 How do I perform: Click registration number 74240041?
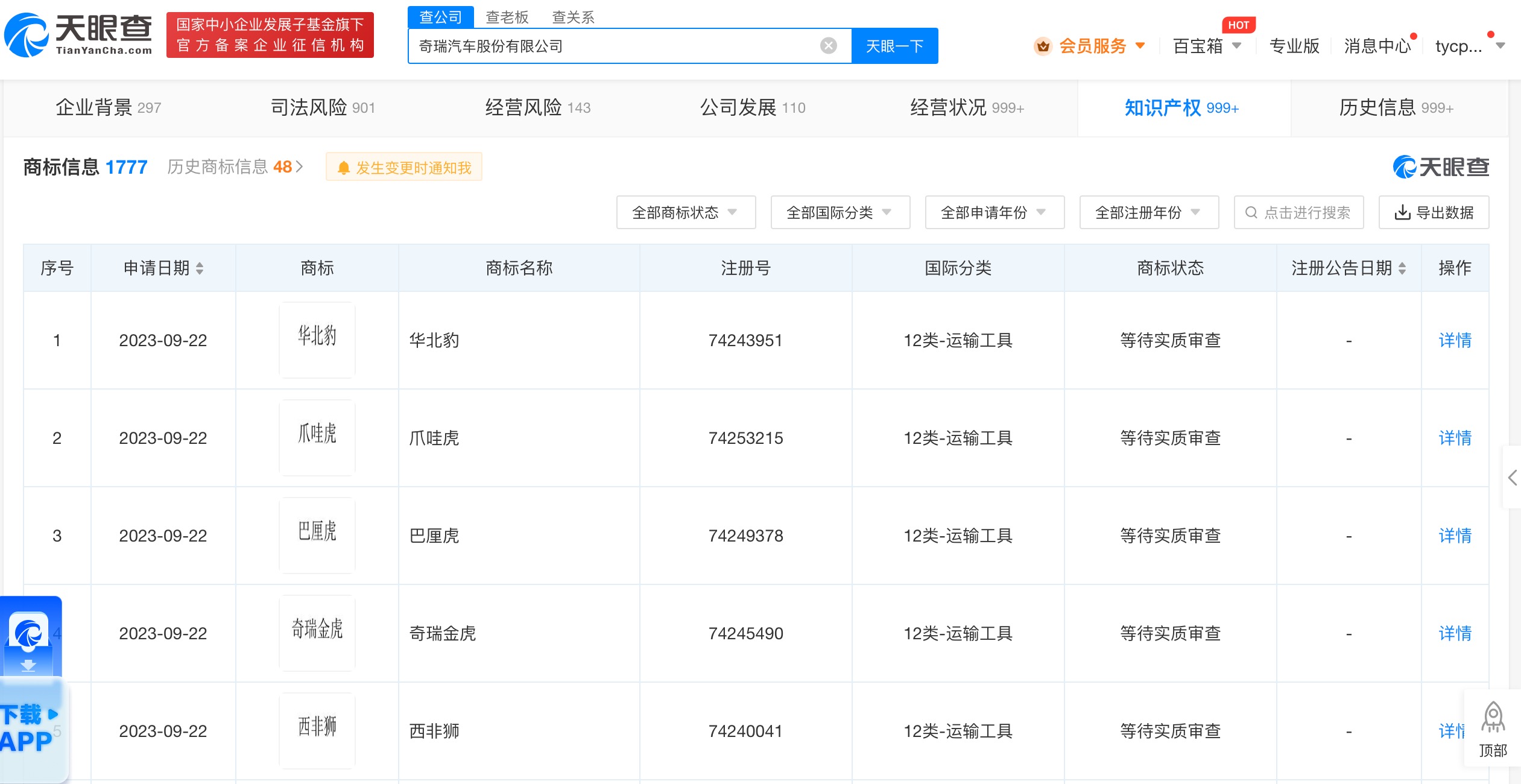[x=745, y=731]
